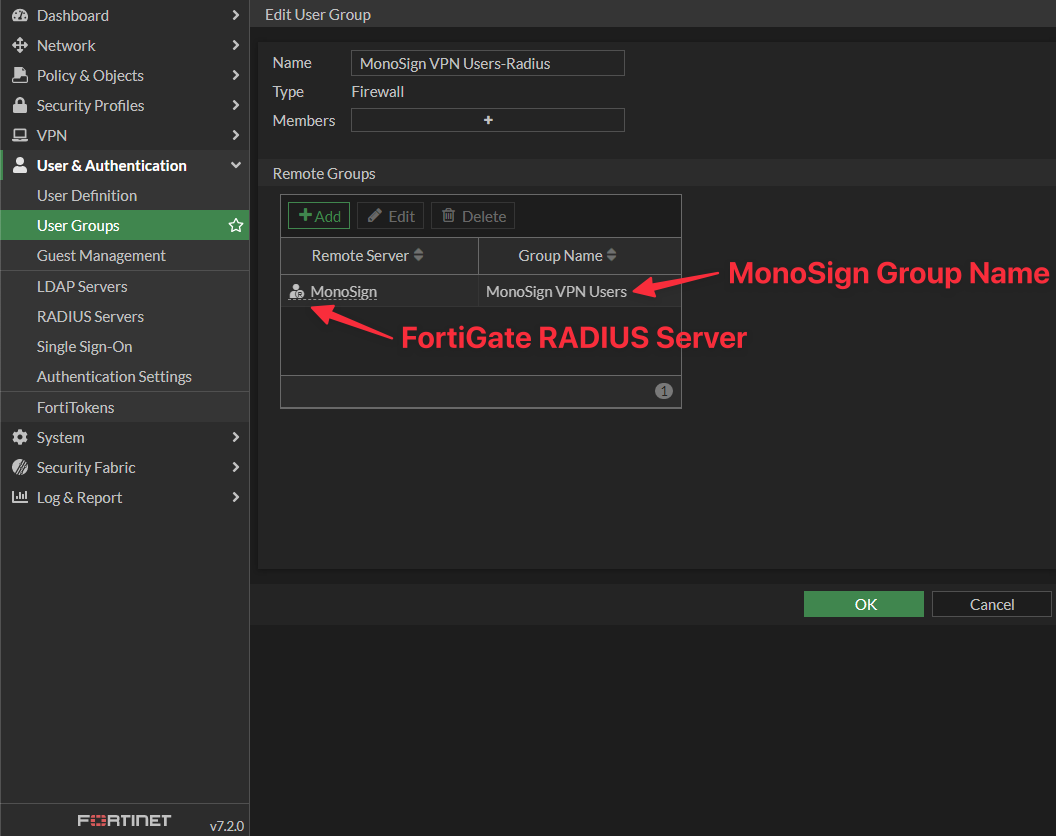
Task: Sort by Remote Server column arrows
Action: pyautogui.click(x=419, y=255)
